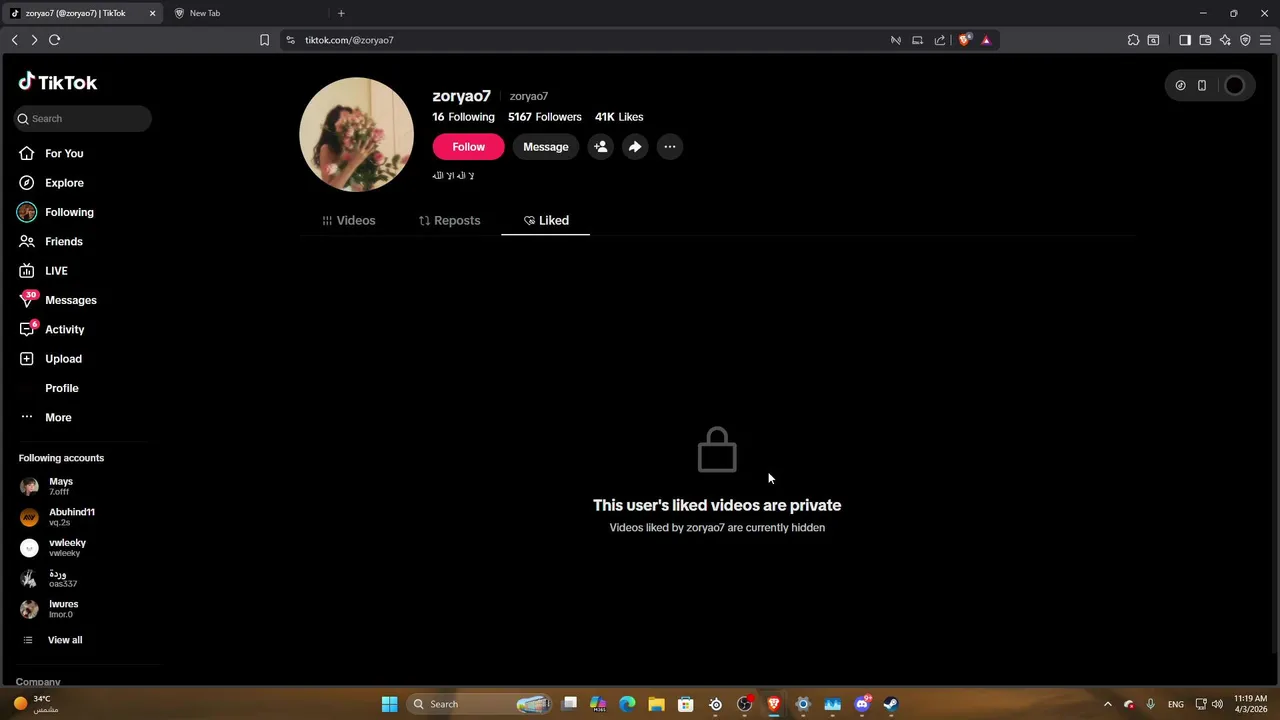
Task: Open a new browser tab
Action: [x=341, y=13]
